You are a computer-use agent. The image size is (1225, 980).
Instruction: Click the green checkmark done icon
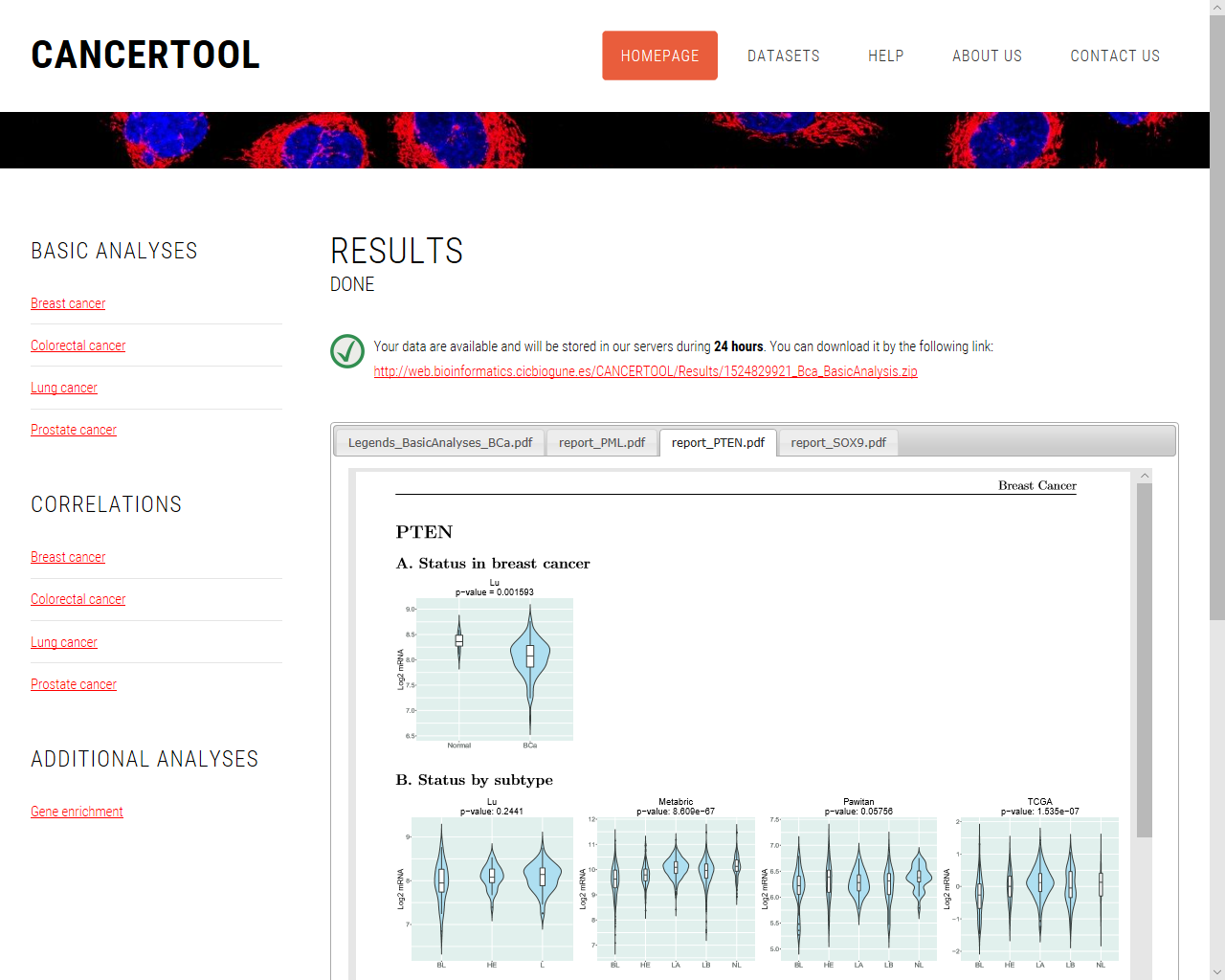coord(347,351)
